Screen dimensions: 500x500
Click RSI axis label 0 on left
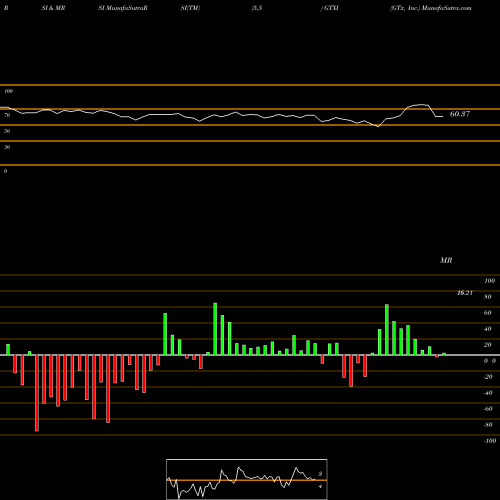(x=5, y=171)
